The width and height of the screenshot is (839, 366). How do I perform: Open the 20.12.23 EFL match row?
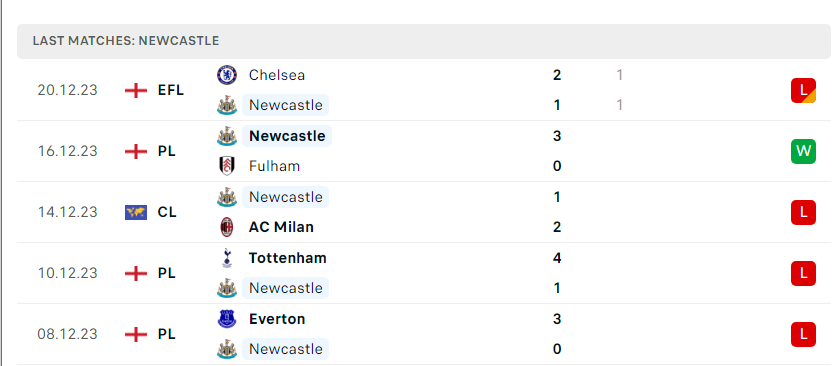click(424, 90)
